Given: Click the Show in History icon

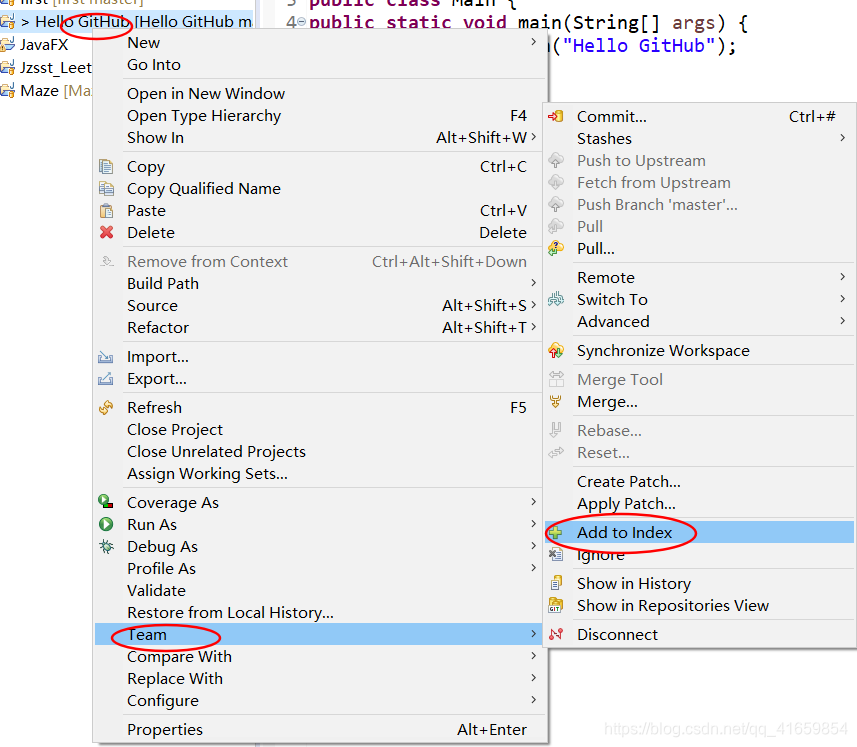Looking at the screenshot, I should click(556, 583).
